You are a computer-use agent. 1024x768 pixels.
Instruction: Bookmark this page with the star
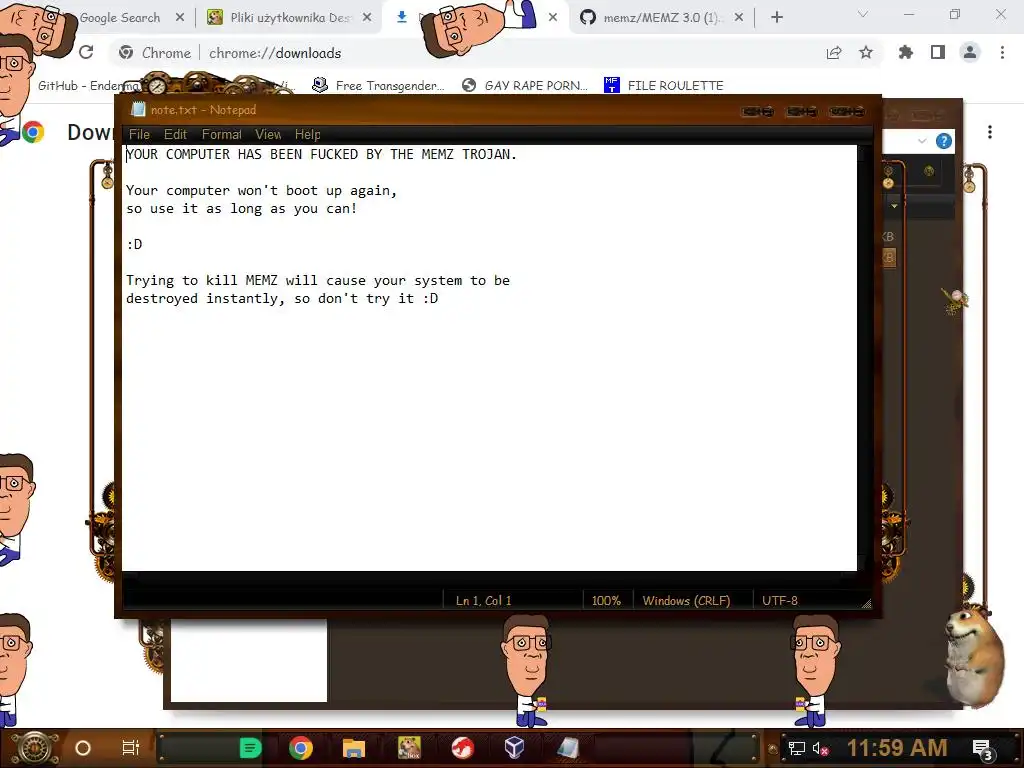[x=866, y=53]
